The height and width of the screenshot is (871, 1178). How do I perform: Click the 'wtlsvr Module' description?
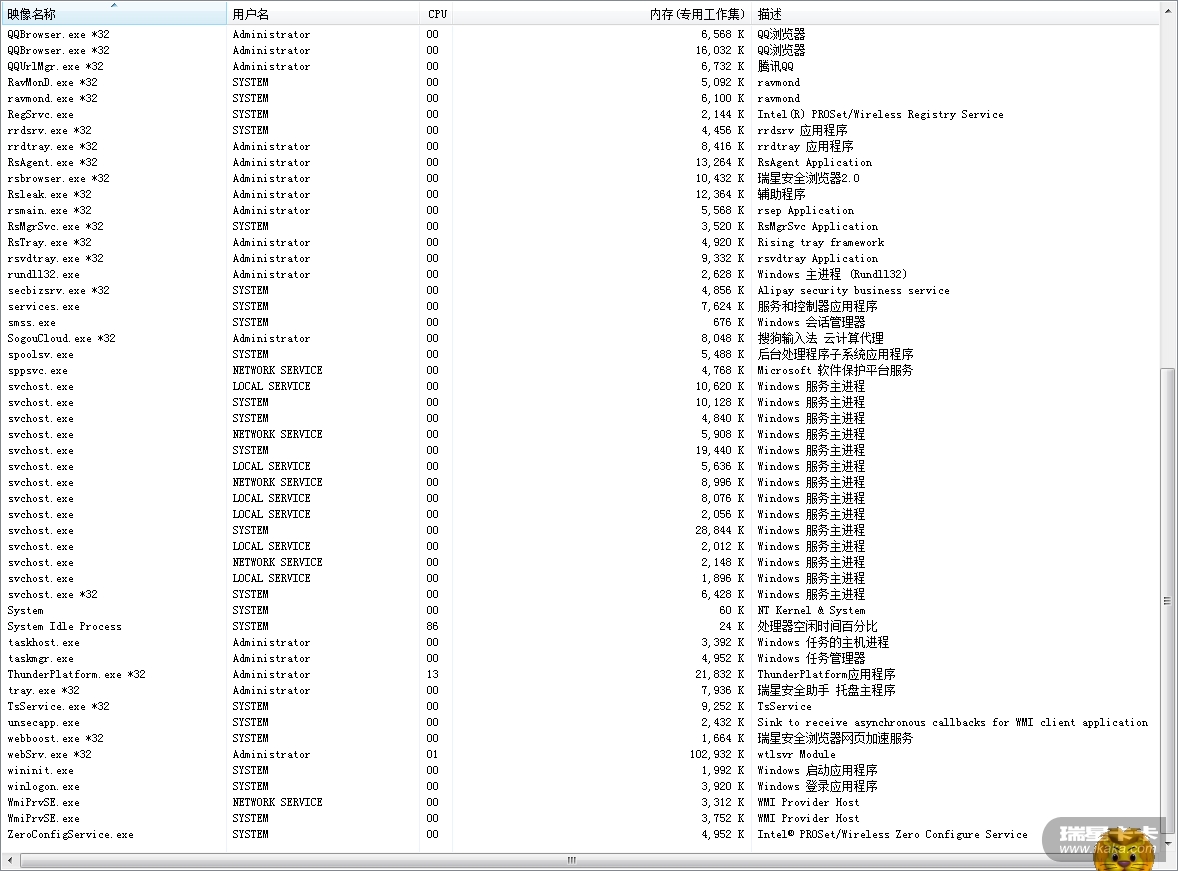click(796, 755)
